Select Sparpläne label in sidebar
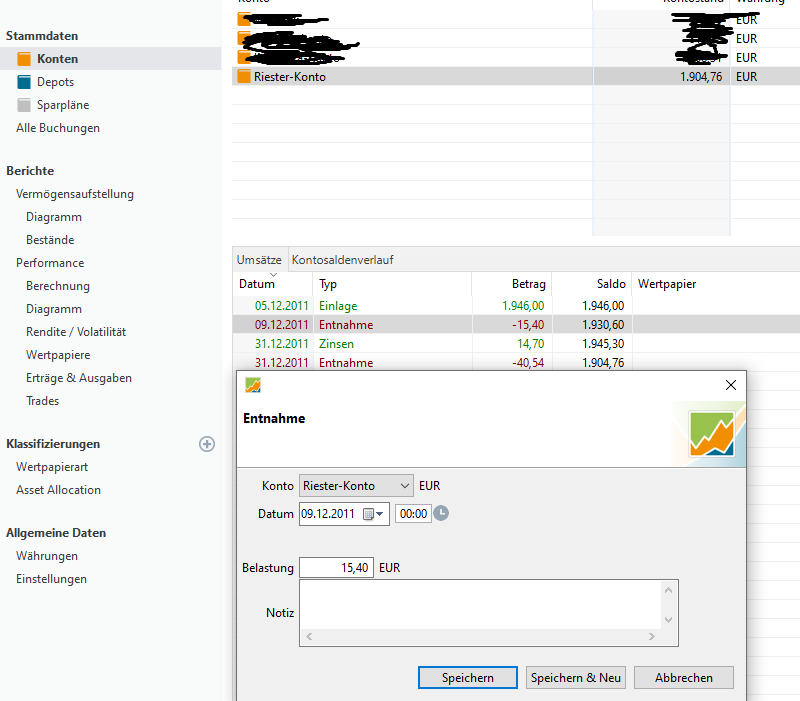This screenshot has height=701, width=800. click(x=63, y=105)
